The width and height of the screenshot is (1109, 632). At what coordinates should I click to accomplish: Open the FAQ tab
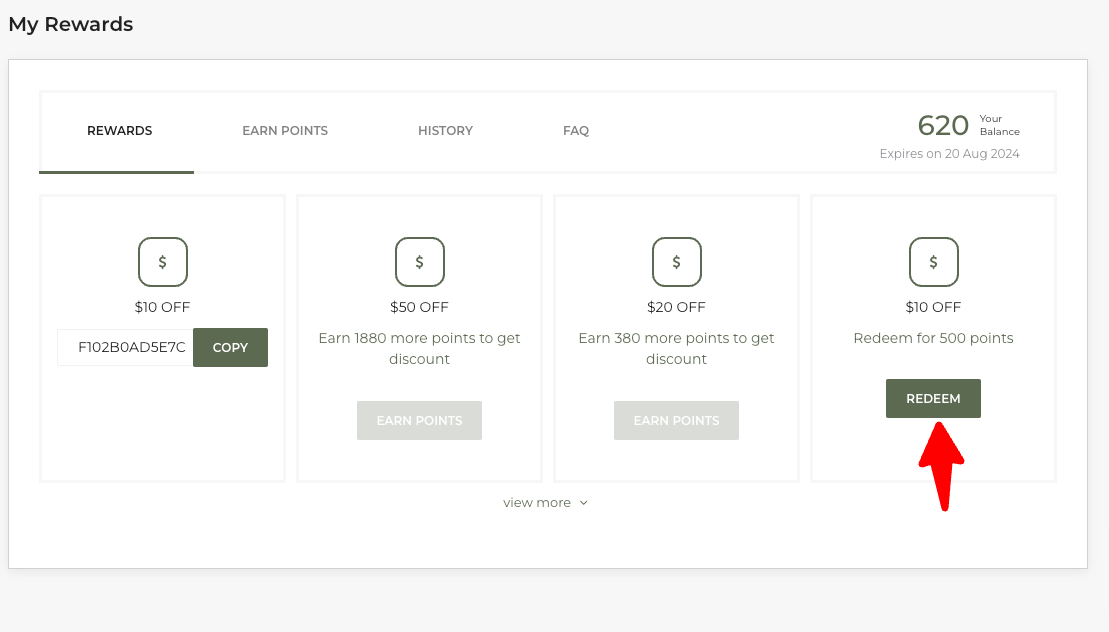pyautogui.click(x=576, y=131)
